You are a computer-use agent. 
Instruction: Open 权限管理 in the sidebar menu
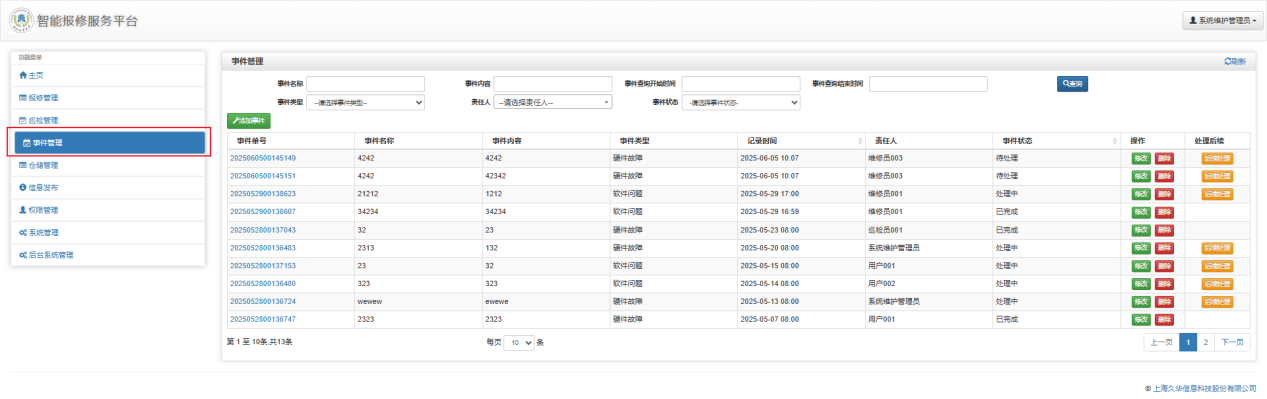pos(107,210)
